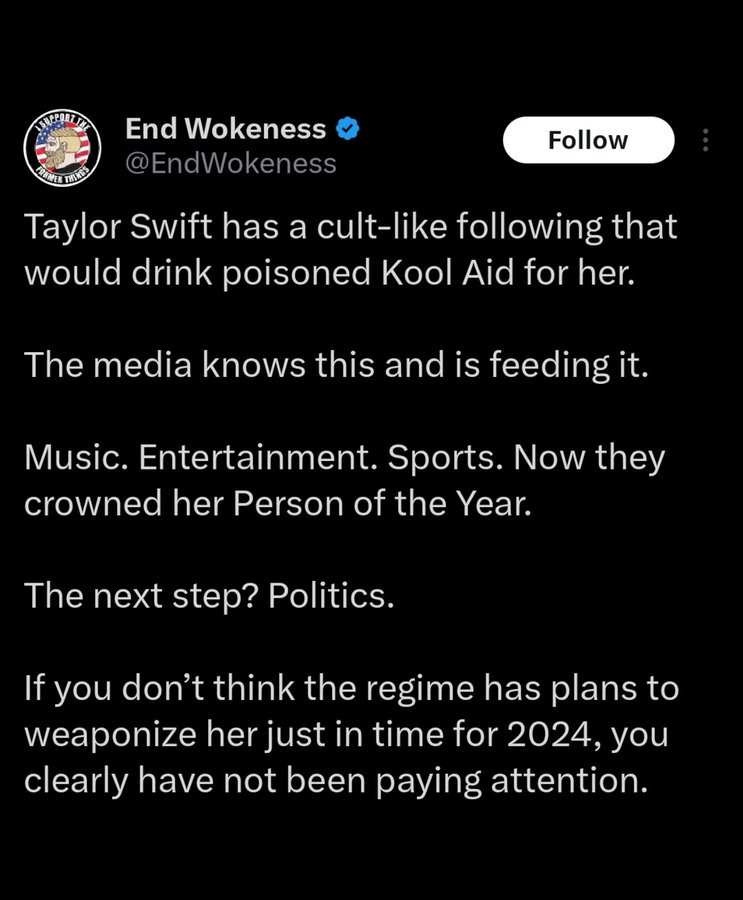The height and width of the screenshot is (900, 743).
Task: Click the phrase "cult-like following"
Action: 460,227
